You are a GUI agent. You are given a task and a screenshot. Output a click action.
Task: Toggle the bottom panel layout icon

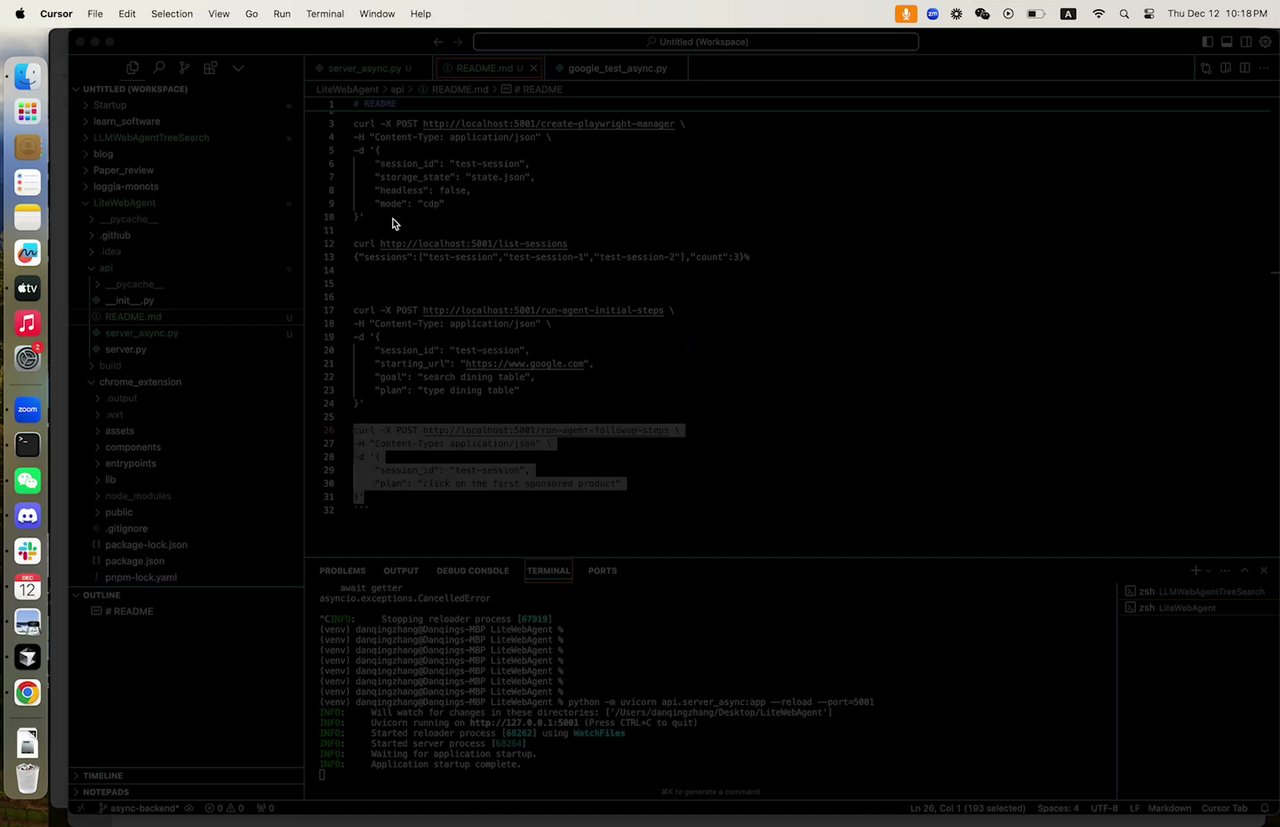tap(1226, 42)
